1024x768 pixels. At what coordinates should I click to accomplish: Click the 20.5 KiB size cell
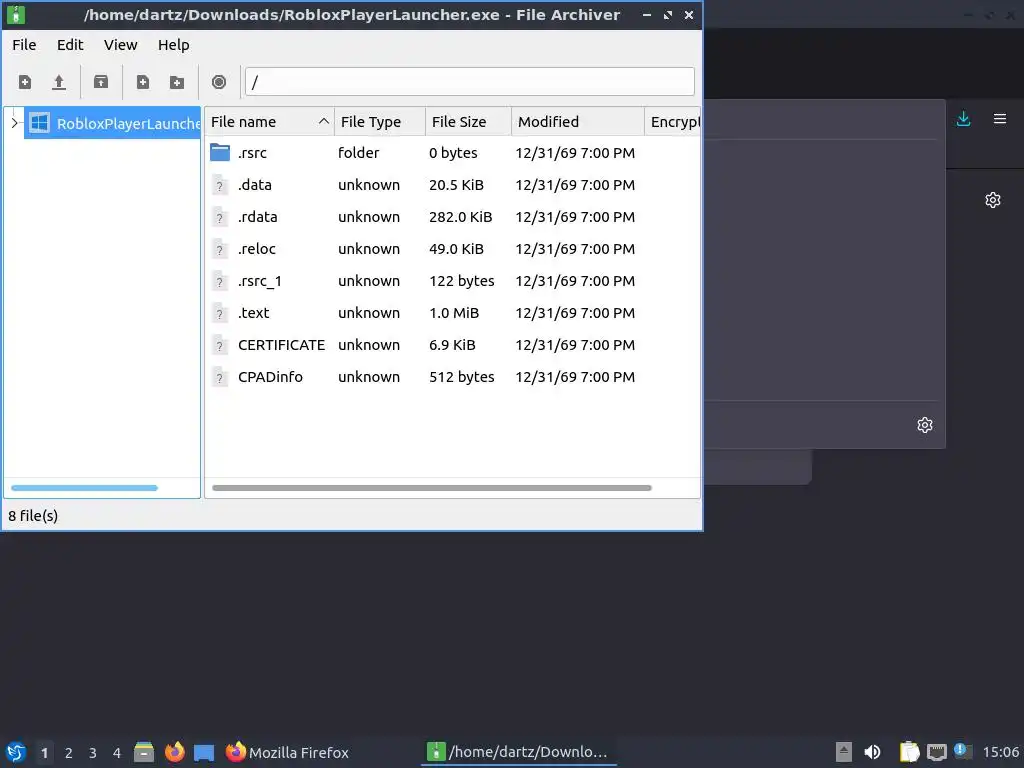click(456, 185)
